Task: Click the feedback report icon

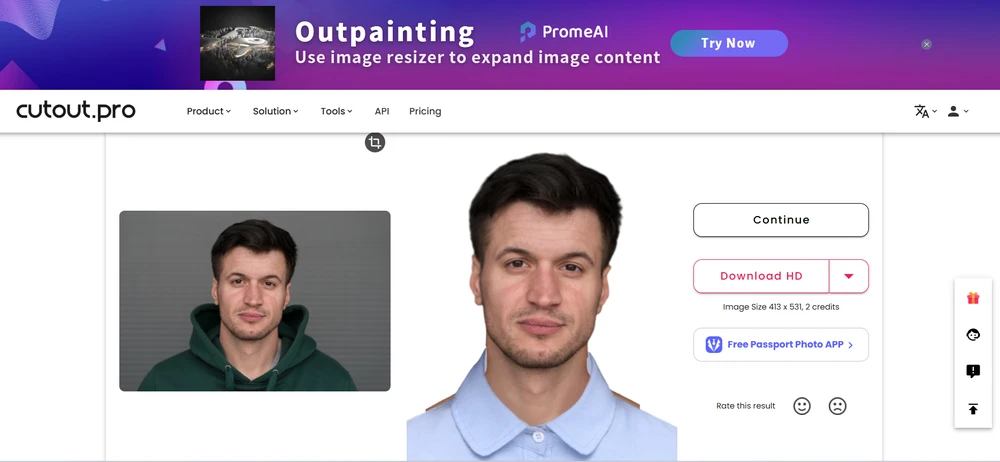Action: (973, 371)
